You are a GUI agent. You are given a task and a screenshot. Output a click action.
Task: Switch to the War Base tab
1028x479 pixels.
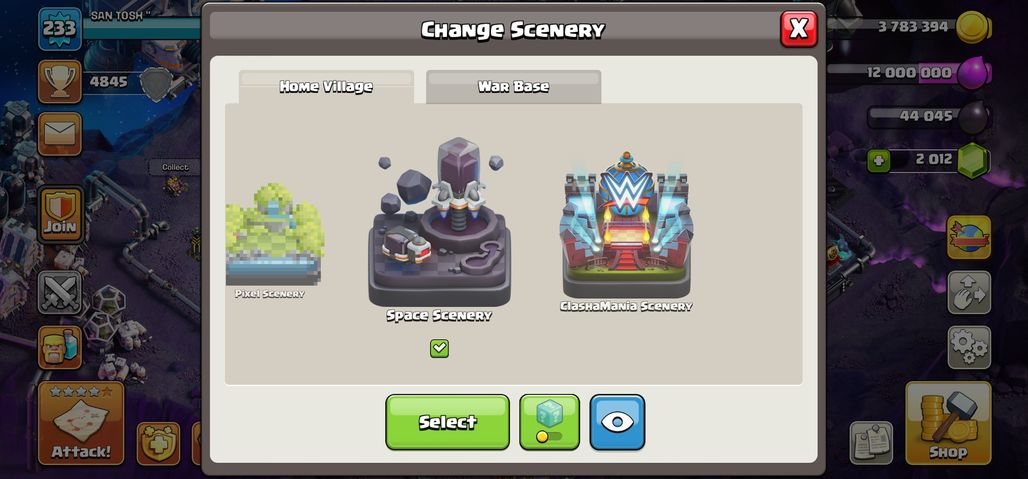tap(513, 86)
